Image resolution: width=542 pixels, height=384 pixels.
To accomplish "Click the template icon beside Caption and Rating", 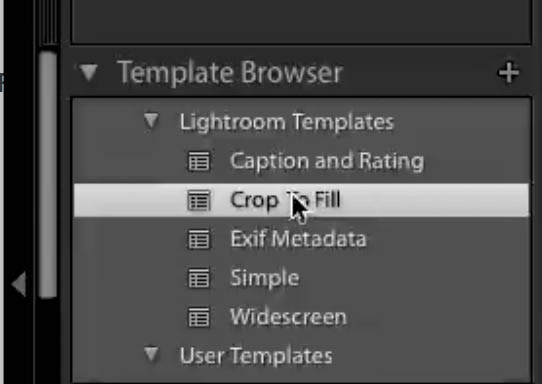I will (199, 161).
